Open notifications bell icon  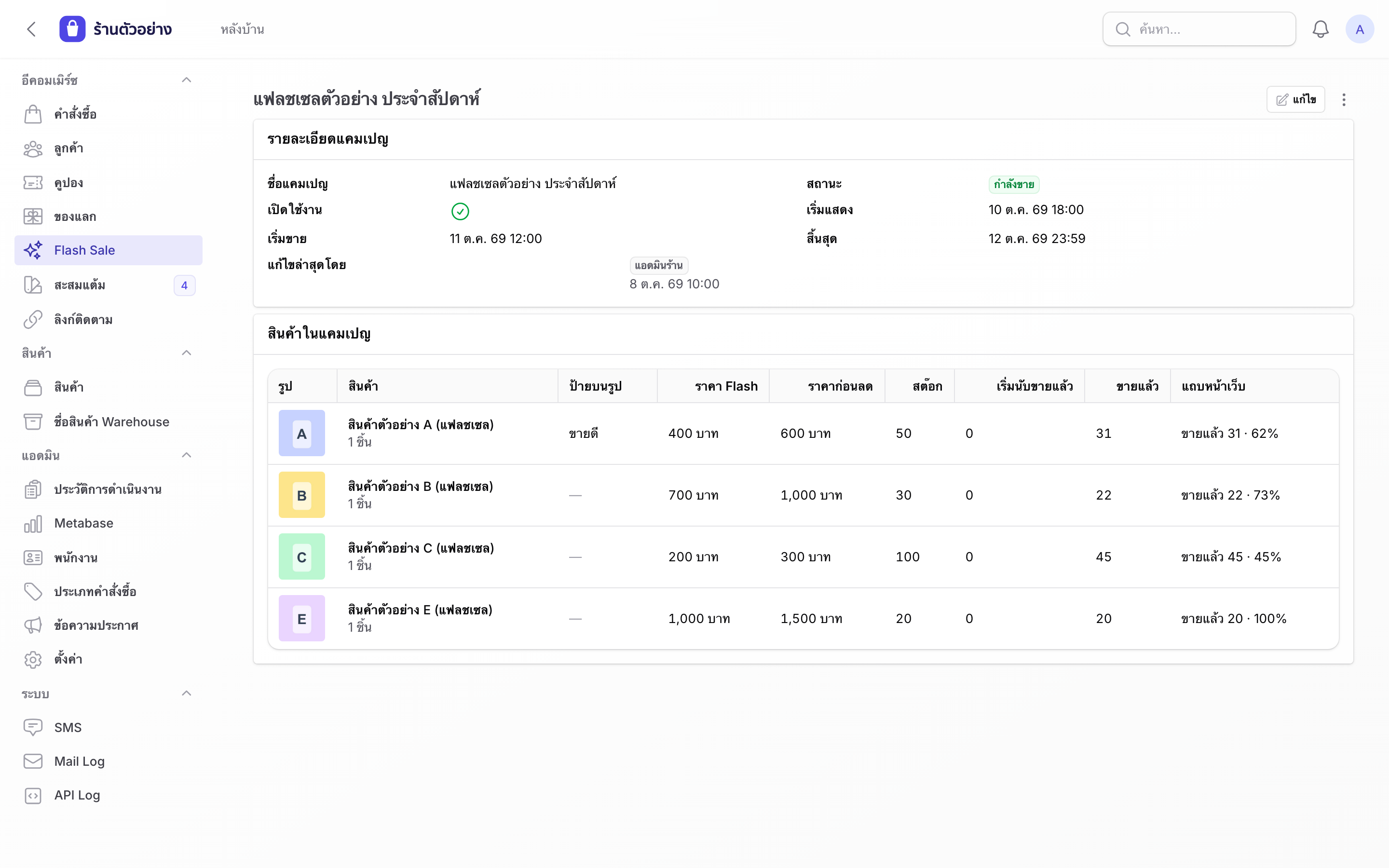tap(1321, 29)
